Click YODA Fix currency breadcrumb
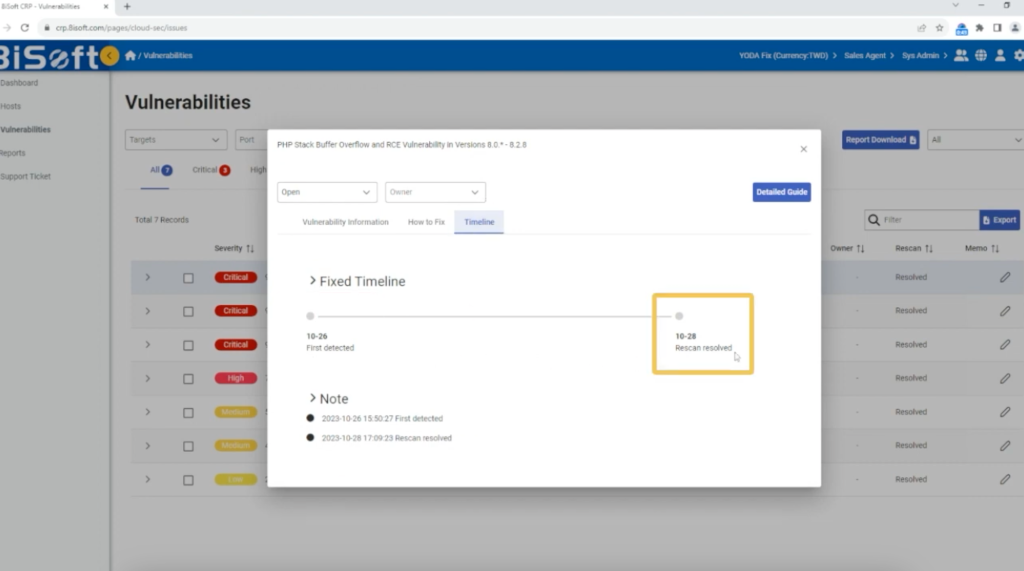The width and height of the screenshot is (1024, 571). coord(783,56)
